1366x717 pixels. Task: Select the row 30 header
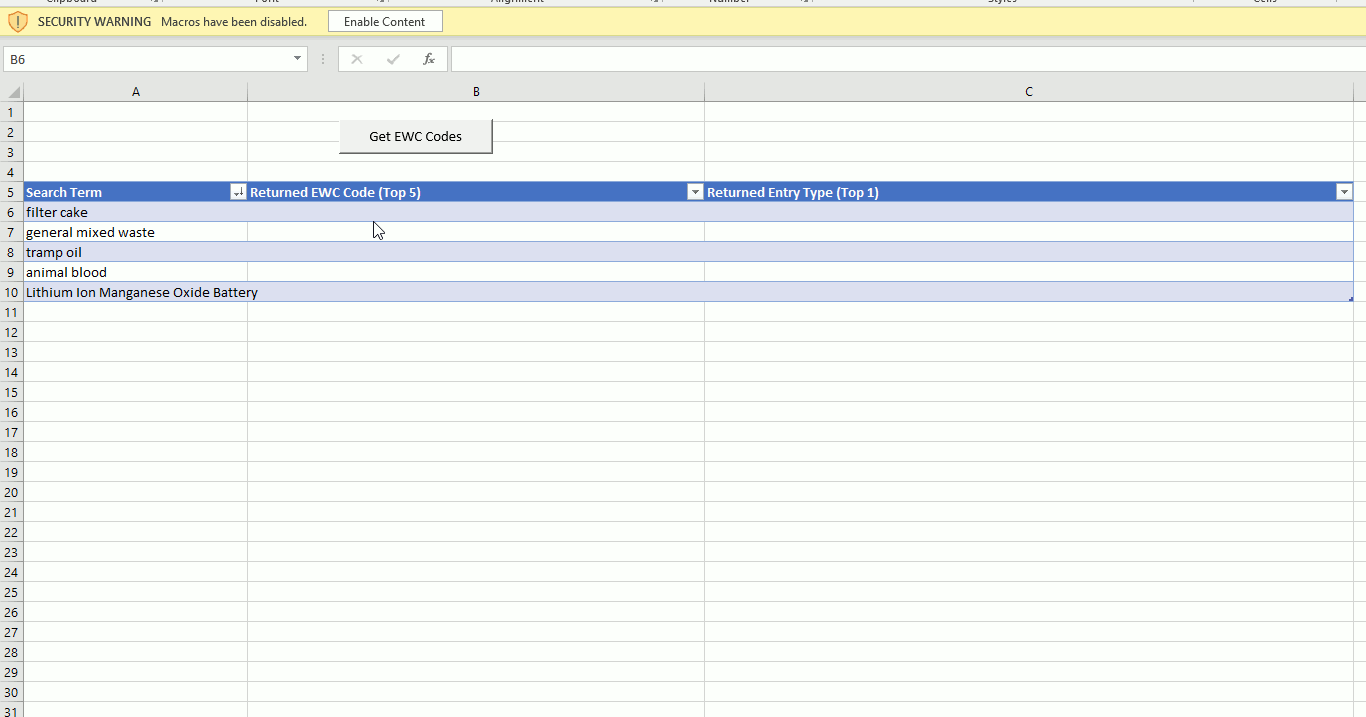(x=12, y=692)
